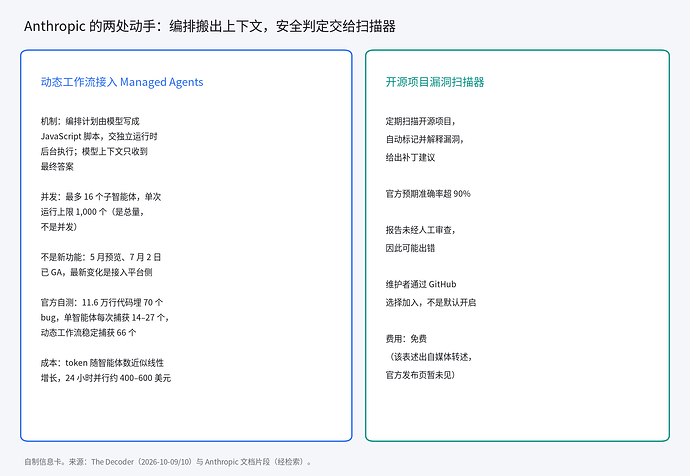This screenshot has height=476, width=690.
Task: Select the line "已 GA，最新变化是接入平台侧"
Action: pyautogui.click(x=96, y=272)
